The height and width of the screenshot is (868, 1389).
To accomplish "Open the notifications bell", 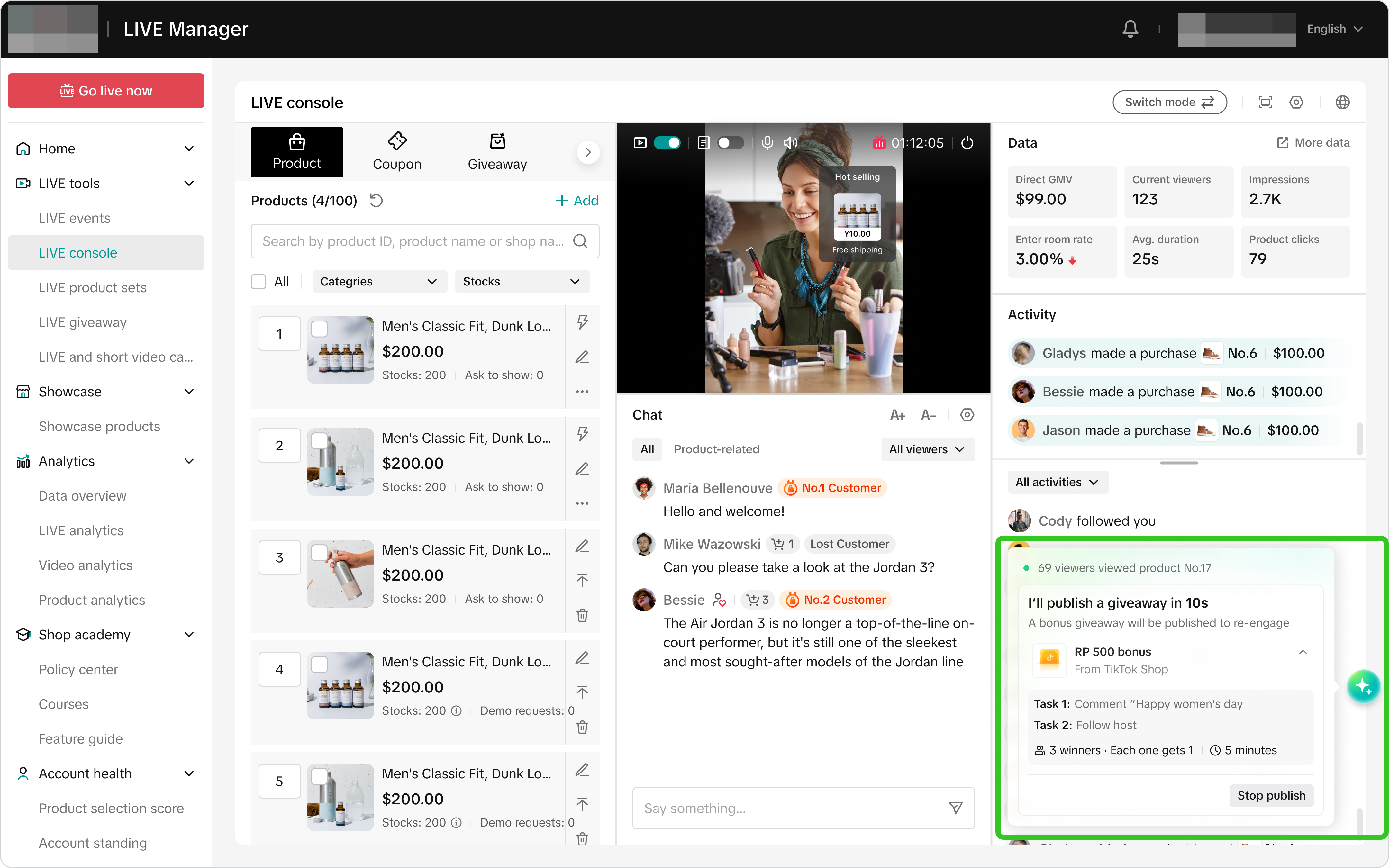I will click(x=1130, y=29).
